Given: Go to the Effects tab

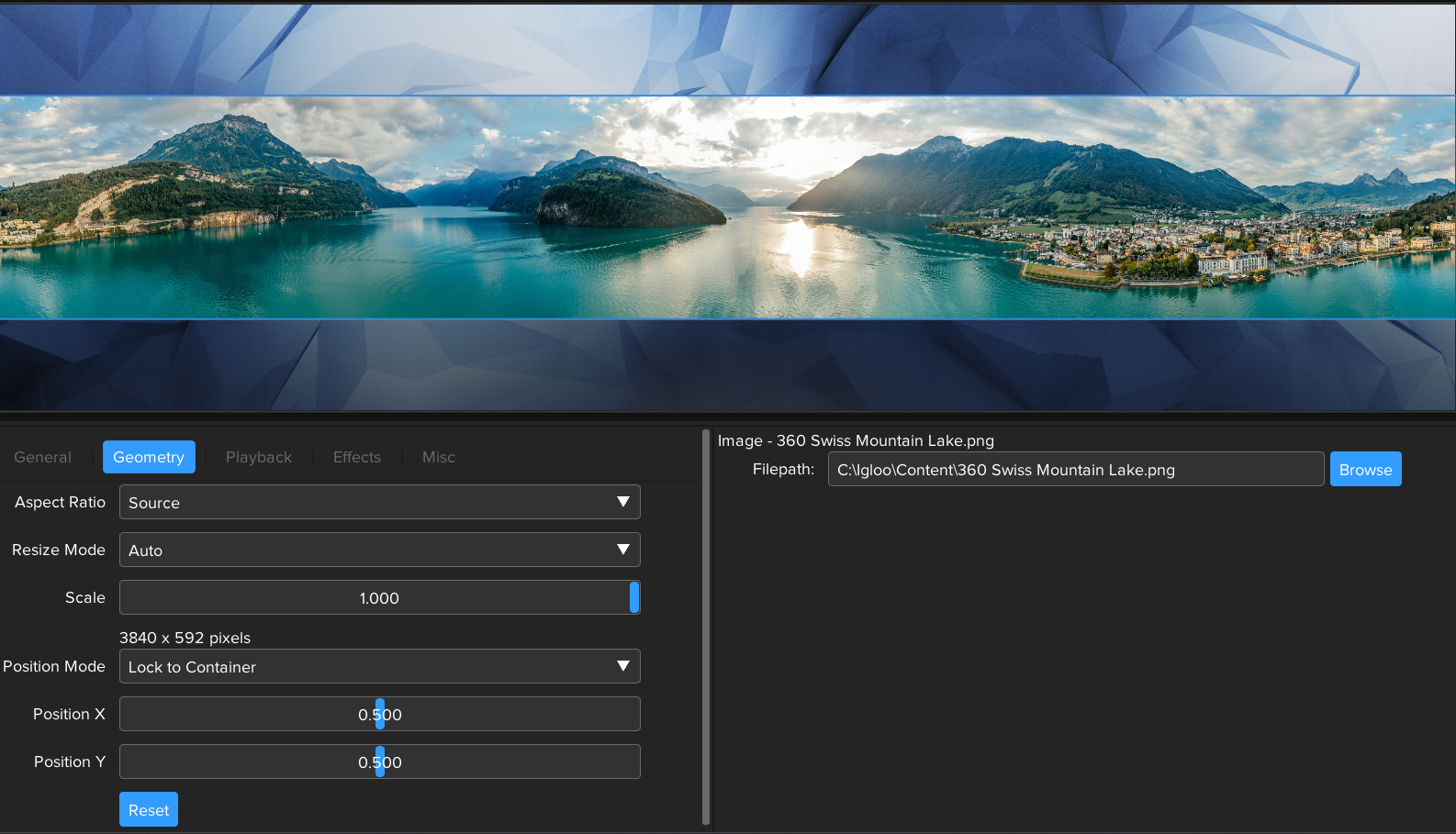Looking at the screenshot, I should 356,457.
